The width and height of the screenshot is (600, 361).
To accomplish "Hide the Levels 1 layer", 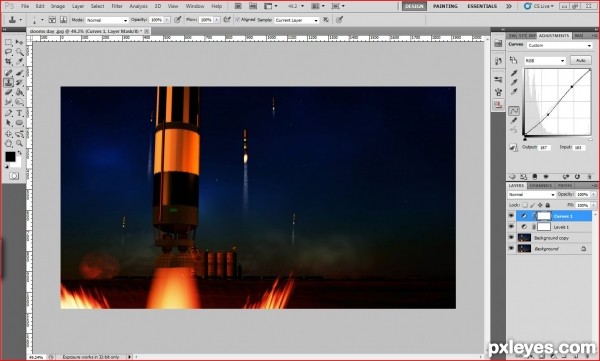I will tap(511, 227).
